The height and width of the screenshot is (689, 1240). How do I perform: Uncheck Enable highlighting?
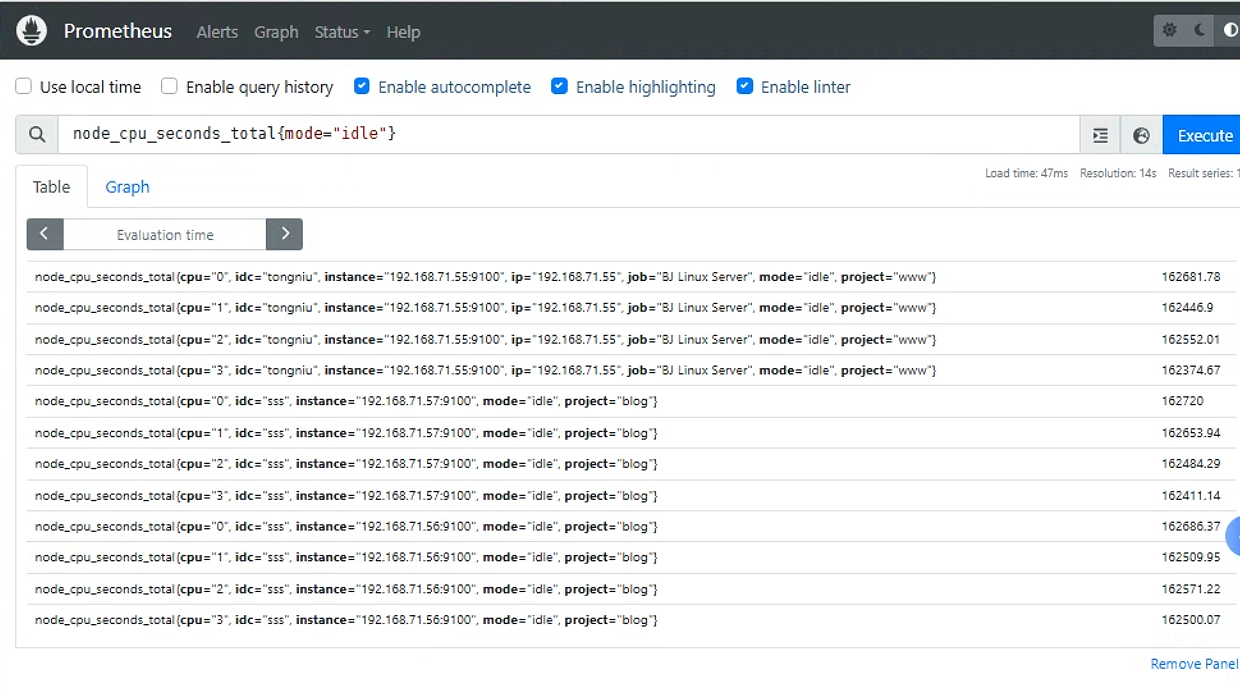click(x=560, y=87)
